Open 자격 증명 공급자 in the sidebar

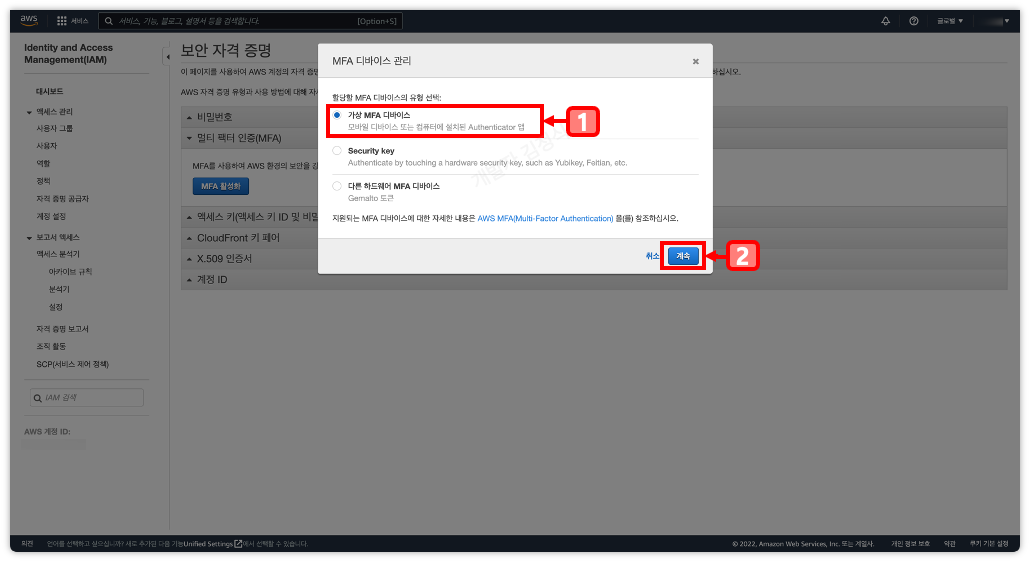click(62, 199)
